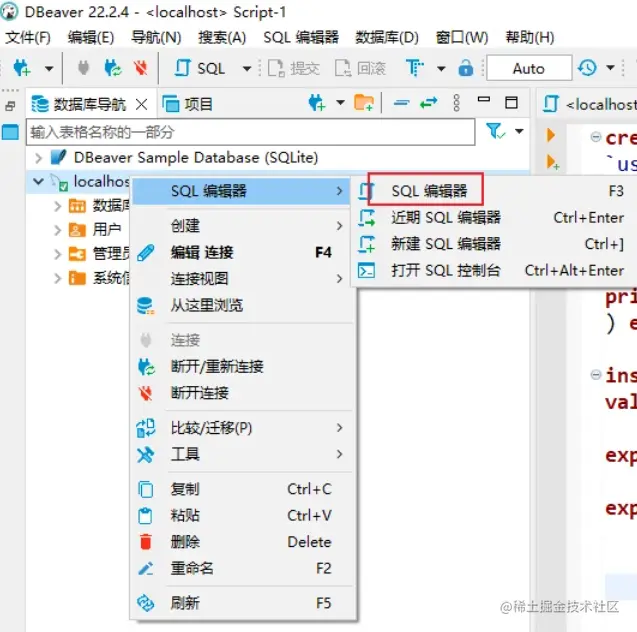Open the 搜索(A) menu

point(222,37)
